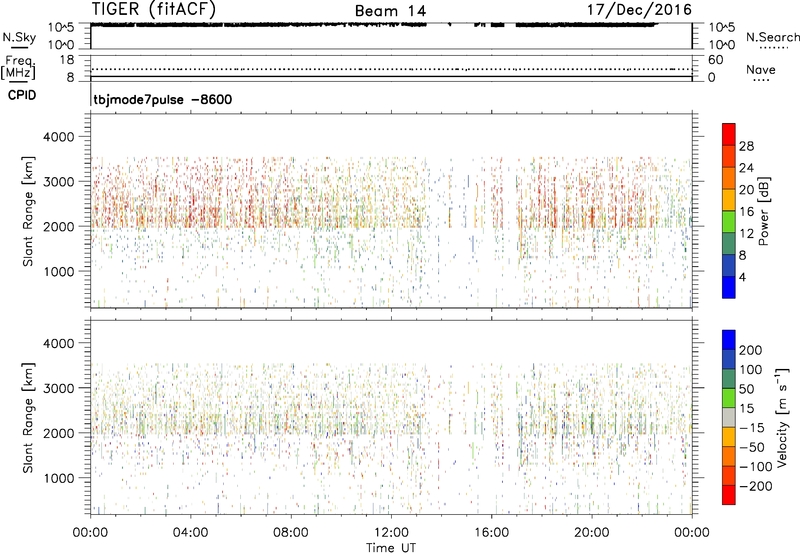Click the right '10^0' noise axis value
Screen dimensions: 800x554
click(x=721, y=45)
